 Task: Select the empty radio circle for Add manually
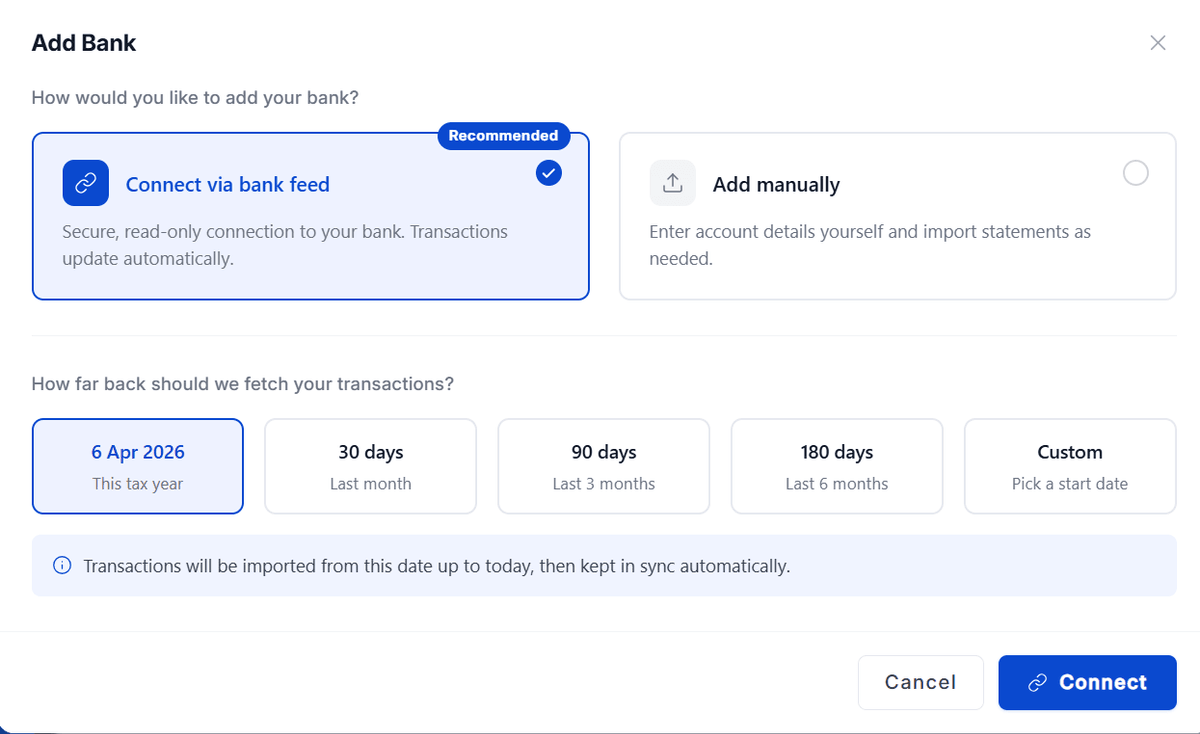tap(1136, 173)
